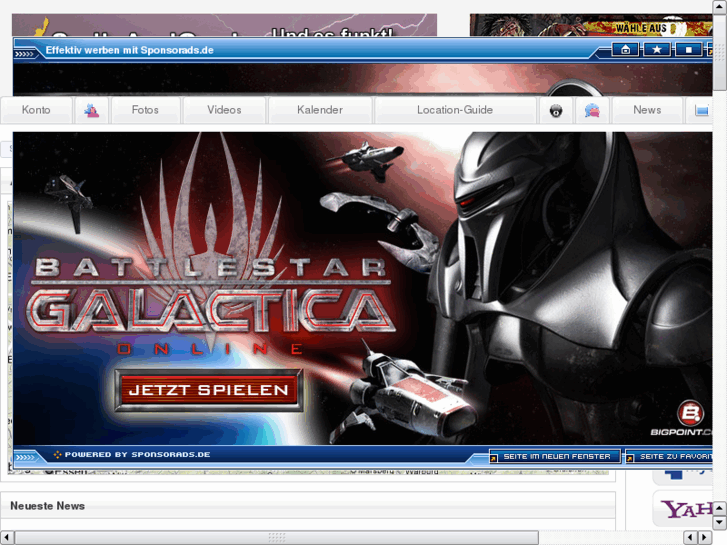Click the Und es funkt banner ad
Screen dimensions: 727x545
(x=224, y=25)
